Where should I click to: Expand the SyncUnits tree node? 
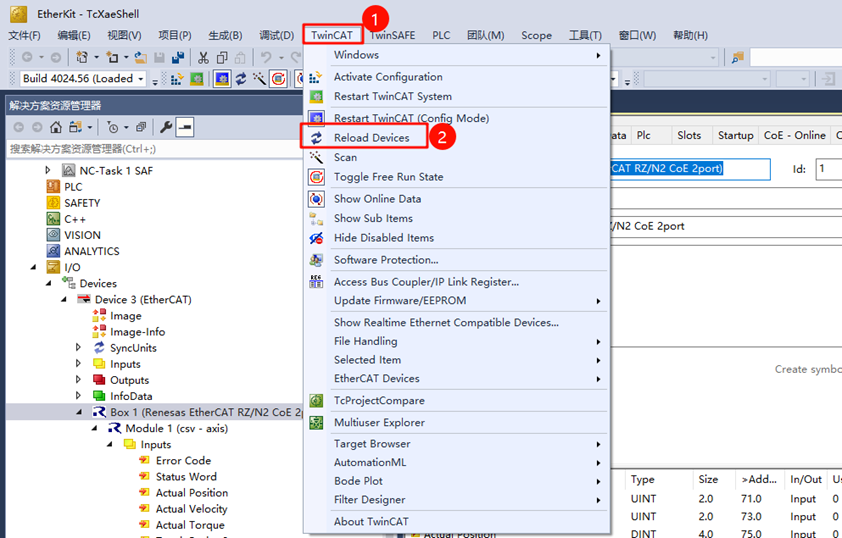[78, 347]
